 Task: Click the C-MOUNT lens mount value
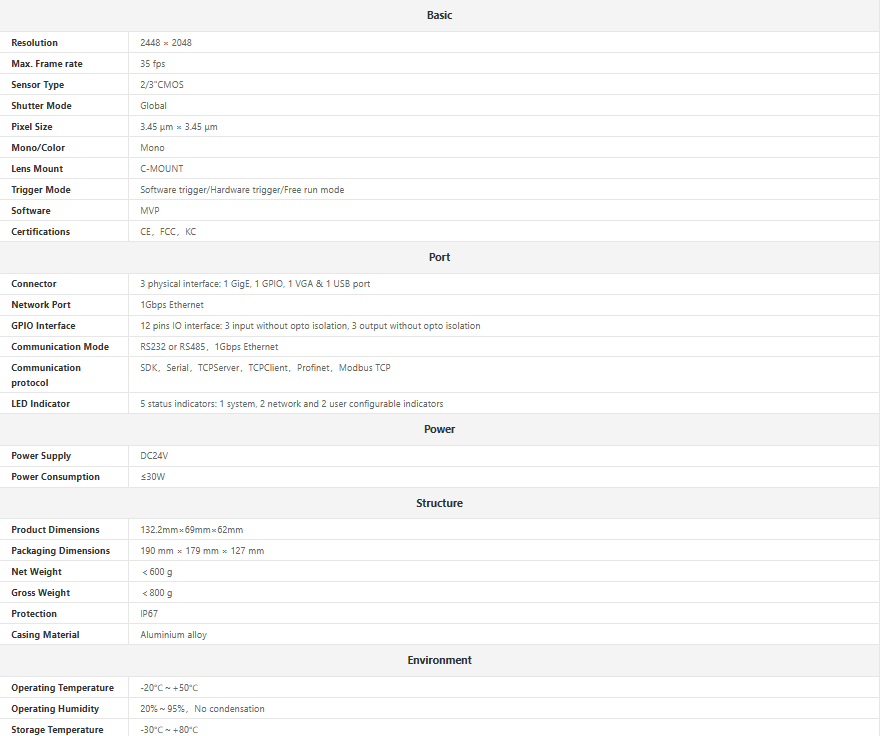(162, 169)
